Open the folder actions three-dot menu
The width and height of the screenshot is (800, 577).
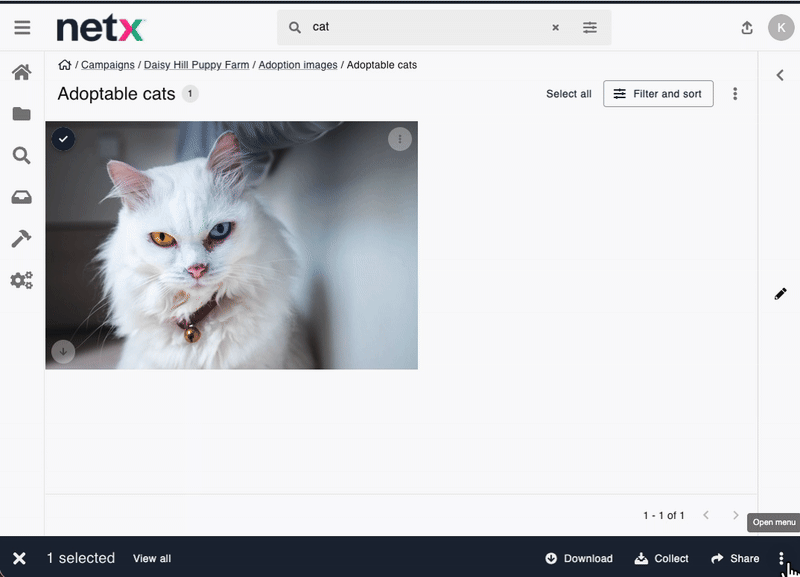[x=735, y=94]
